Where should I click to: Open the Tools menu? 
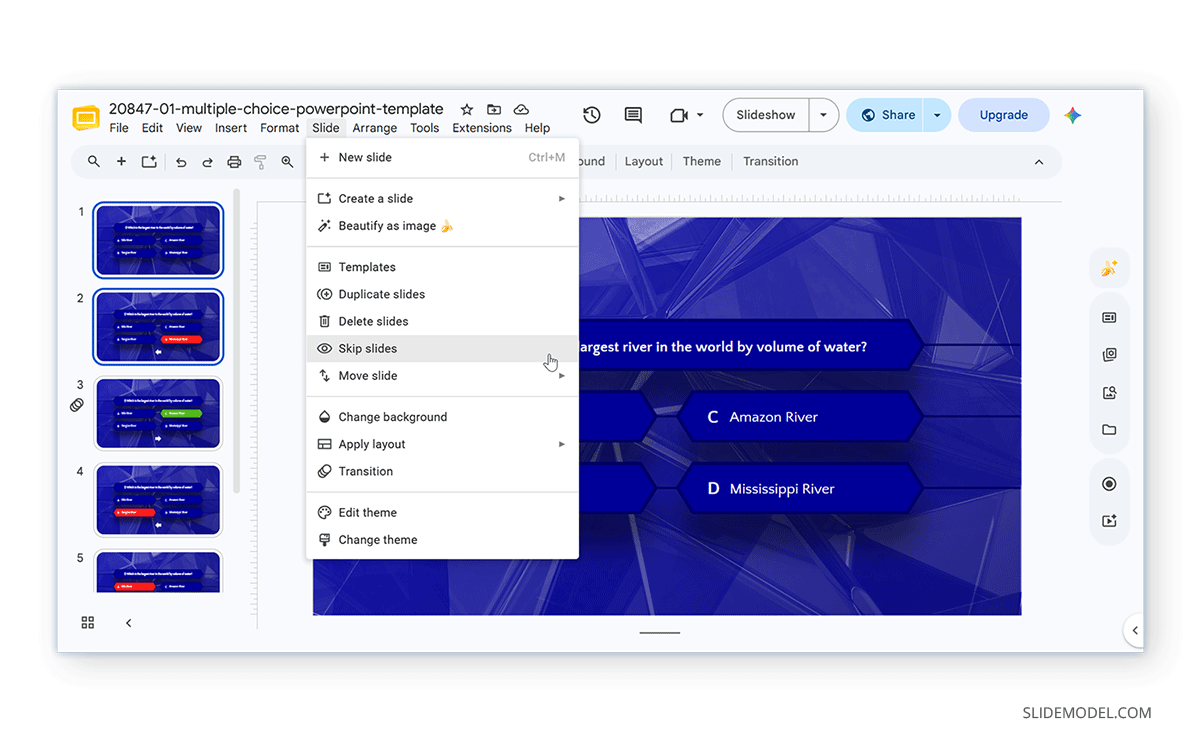tap(425, 128)
